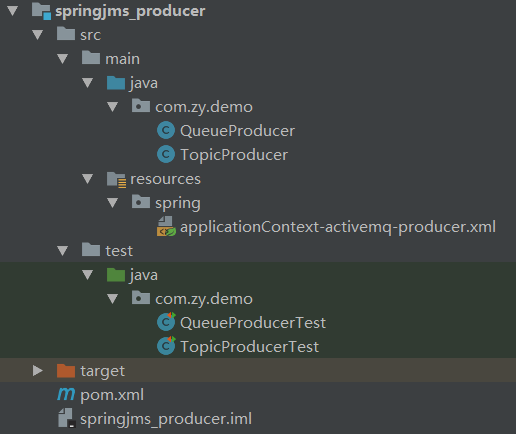
Task: Click the TopicProducerTest class icon
Action: click(166, 345)
